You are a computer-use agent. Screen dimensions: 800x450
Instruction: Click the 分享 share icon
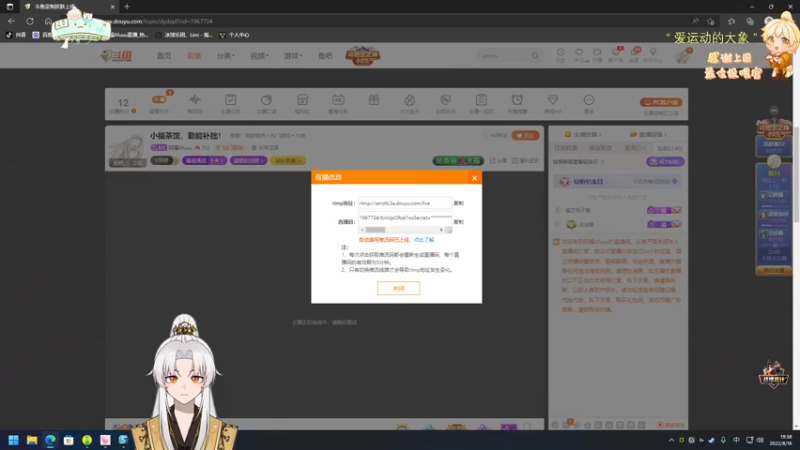498,160
